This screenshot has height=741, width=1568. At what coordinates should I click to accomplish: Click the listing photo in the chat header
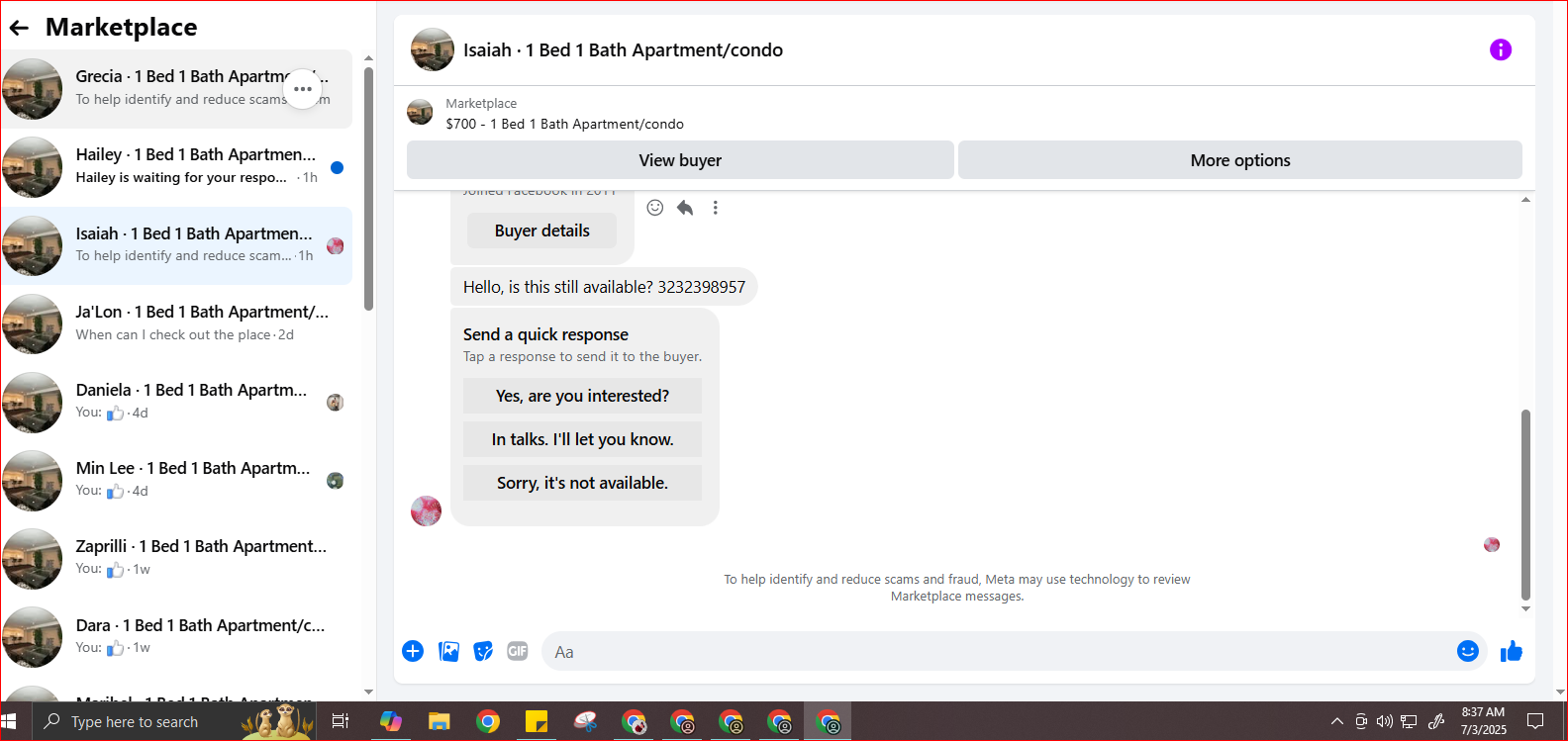433,49
